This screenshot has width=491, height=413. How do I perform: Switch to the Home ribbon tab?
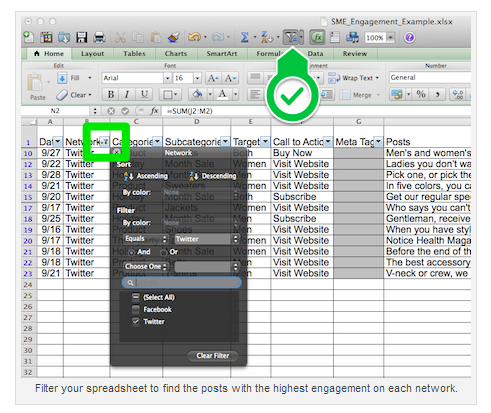pos(49,54)
